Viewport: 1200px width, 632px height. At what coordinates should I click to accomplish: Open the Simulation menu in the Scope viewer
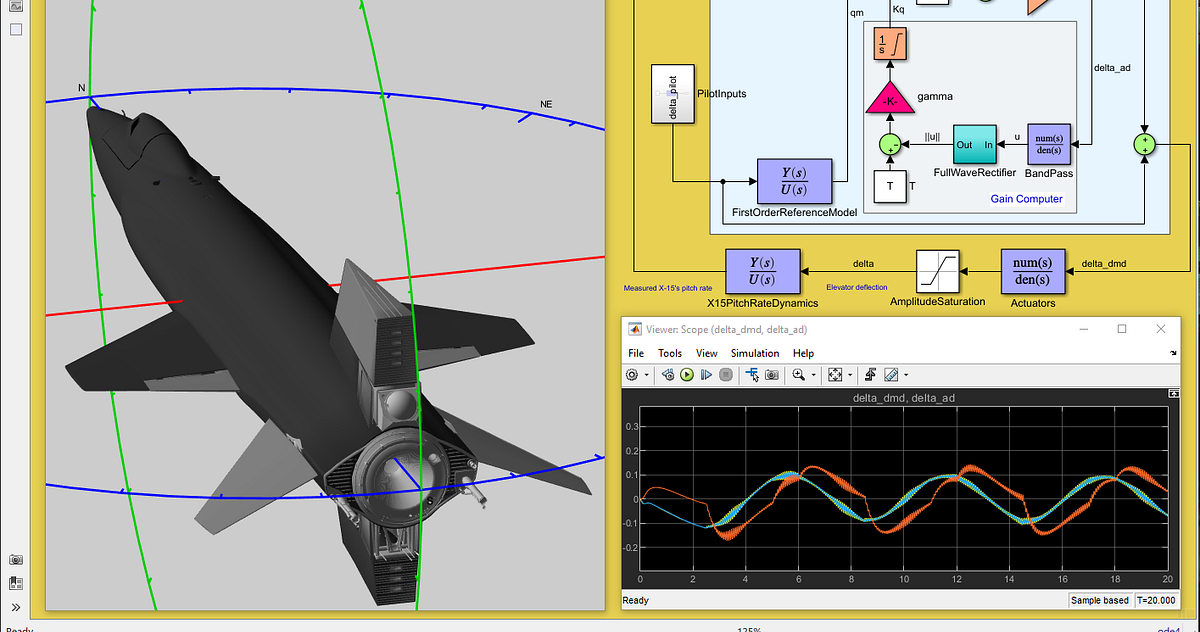tap(755, 353)
